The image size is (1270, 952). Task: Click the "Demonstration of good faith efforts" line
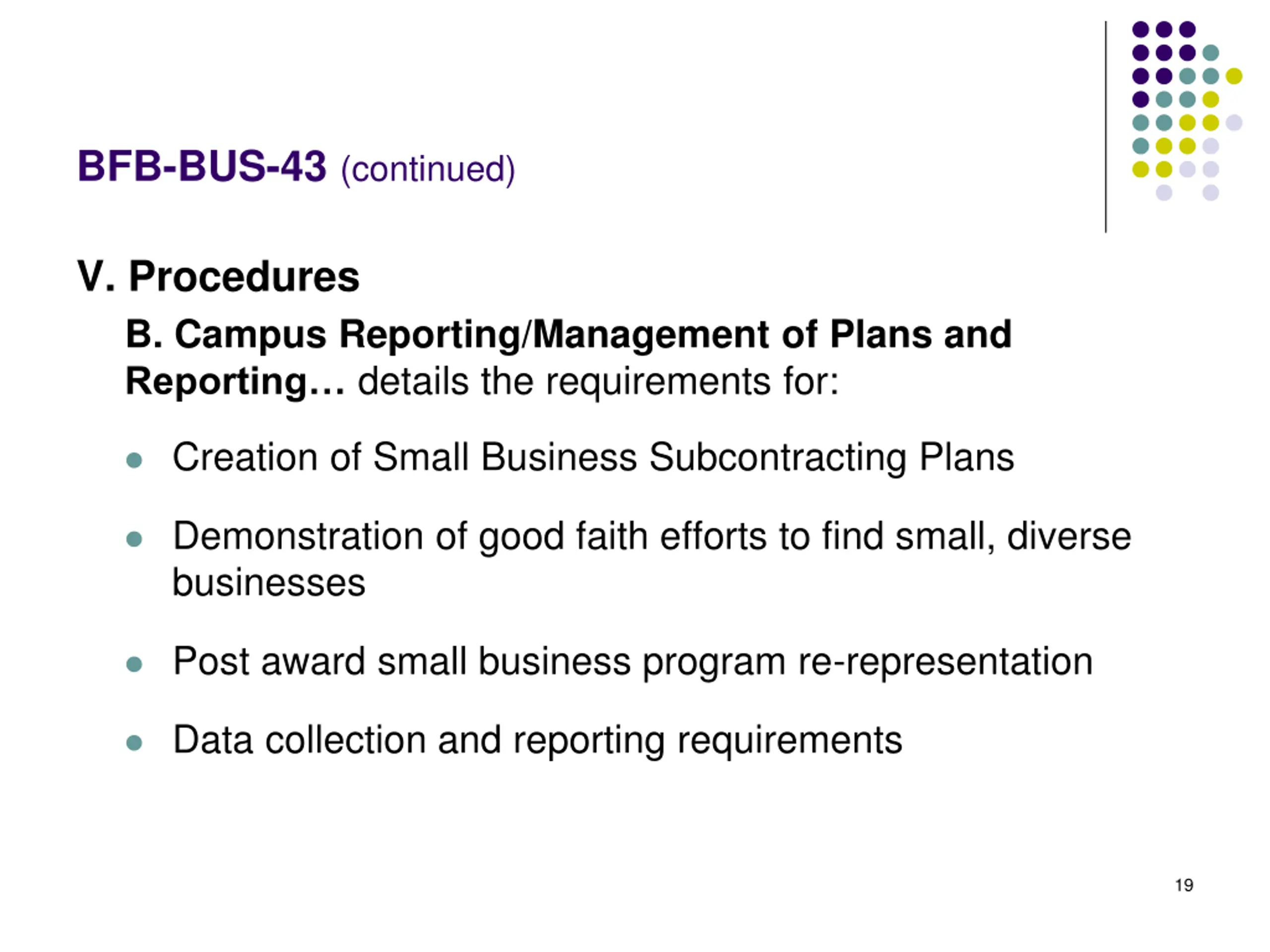[652, 536]
